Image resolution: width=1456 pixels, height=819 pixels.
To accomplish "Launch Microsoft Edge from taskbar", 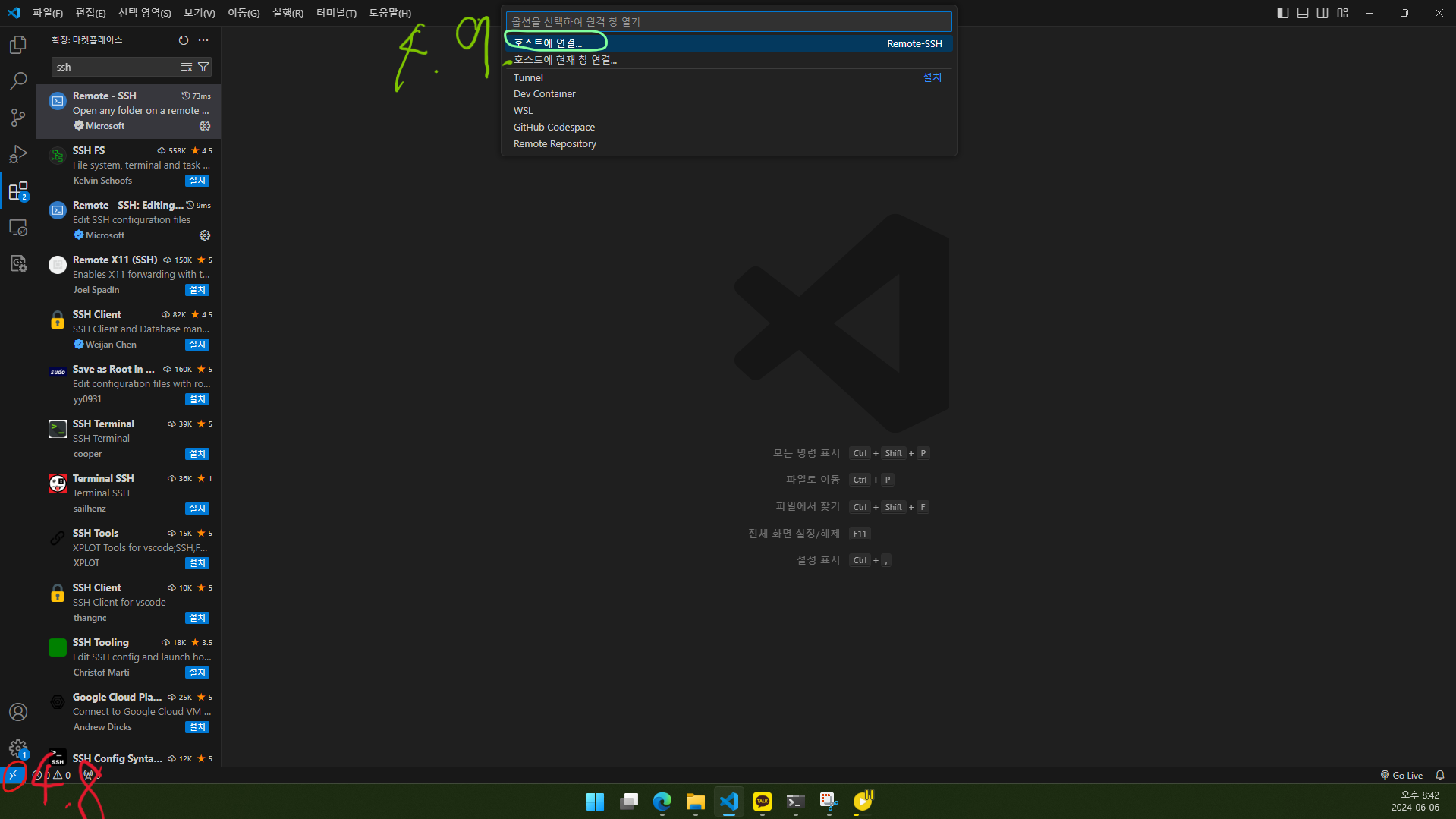I will [x=662, y=802].
